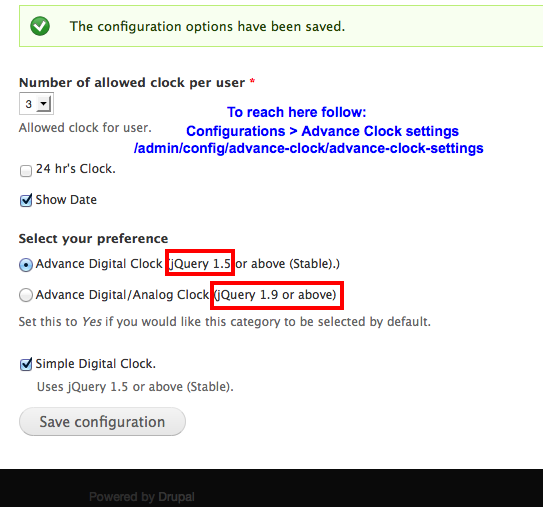Click the 'Simple Digital Clock.' label text
This screenshot has width=543, height=507.
click(x=96, y=364)
